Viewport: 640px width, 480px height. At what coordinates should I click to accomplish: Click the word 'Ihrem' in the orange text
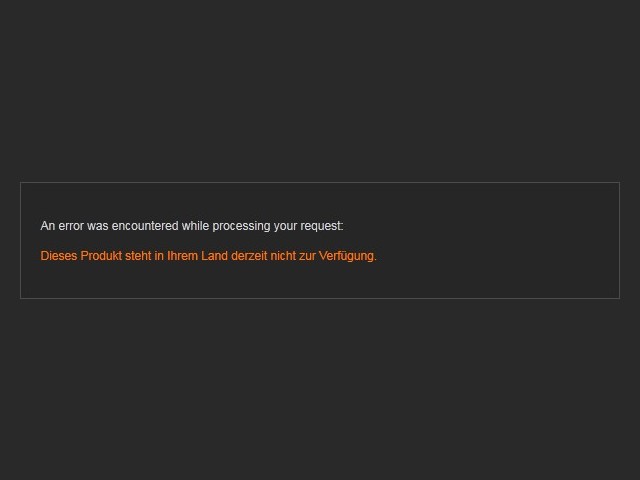182,256
